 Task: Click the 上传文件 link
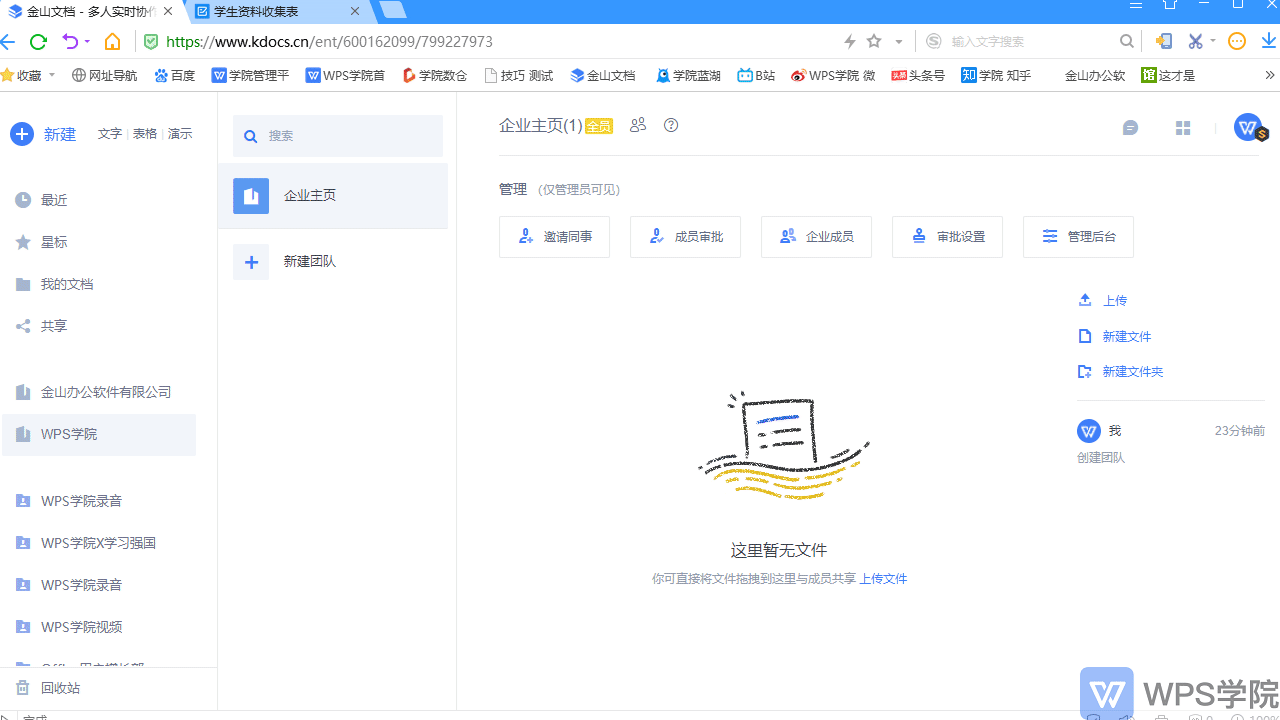tap(883, 579)
